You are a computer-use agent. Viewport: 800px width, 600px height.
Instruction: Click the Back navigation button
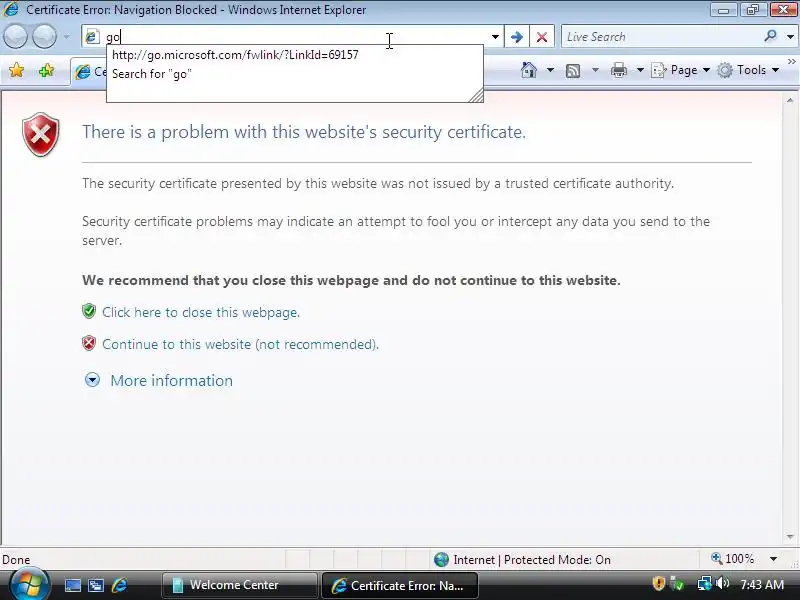(15, 37)
